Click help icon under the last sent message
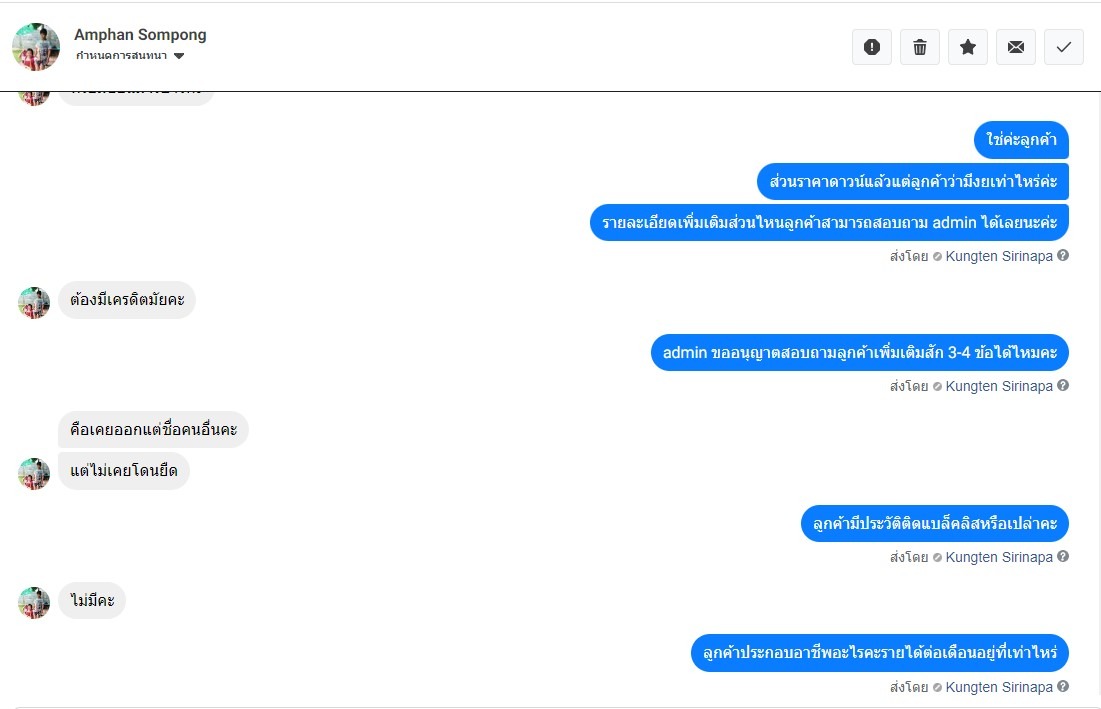The width and height of the screenshot is (1101, 709). (1063, 687)
